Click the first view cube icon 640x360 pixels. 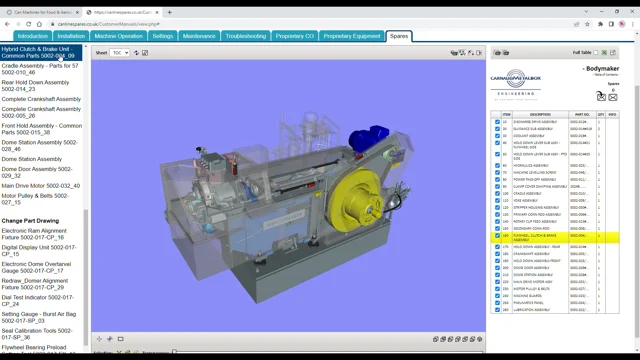[436, 339]
